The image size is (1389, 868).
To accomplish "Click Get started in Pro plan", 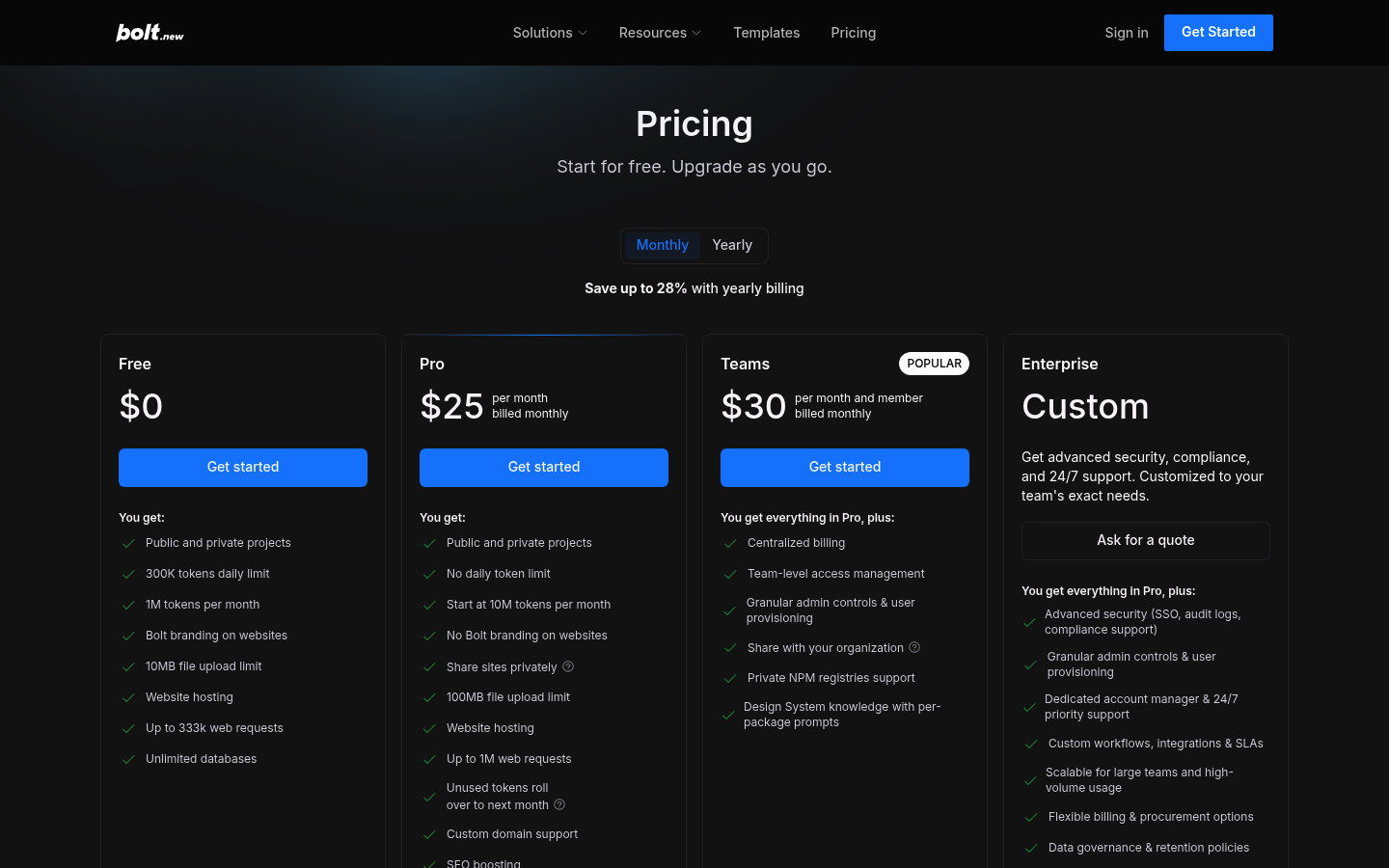I will pyautogui.click(x=544, y=468).
